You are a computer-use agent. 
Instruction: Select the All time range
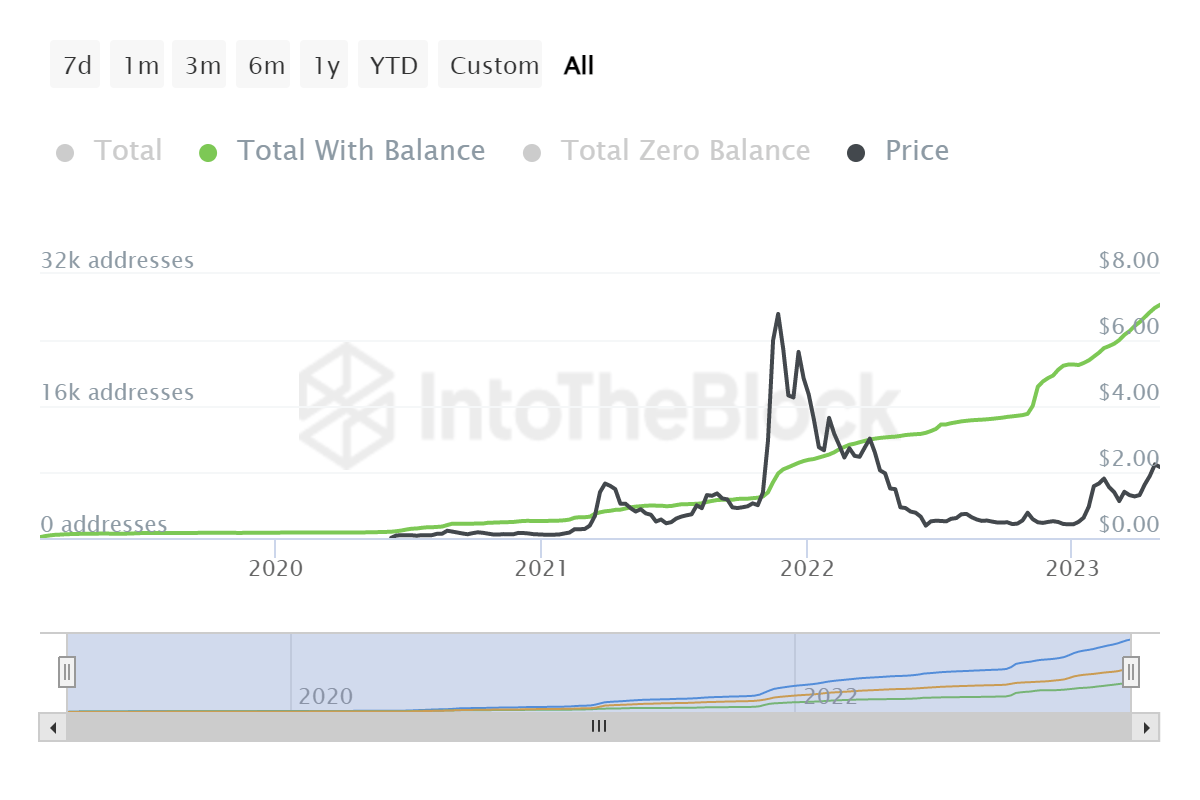click(578, 66)
